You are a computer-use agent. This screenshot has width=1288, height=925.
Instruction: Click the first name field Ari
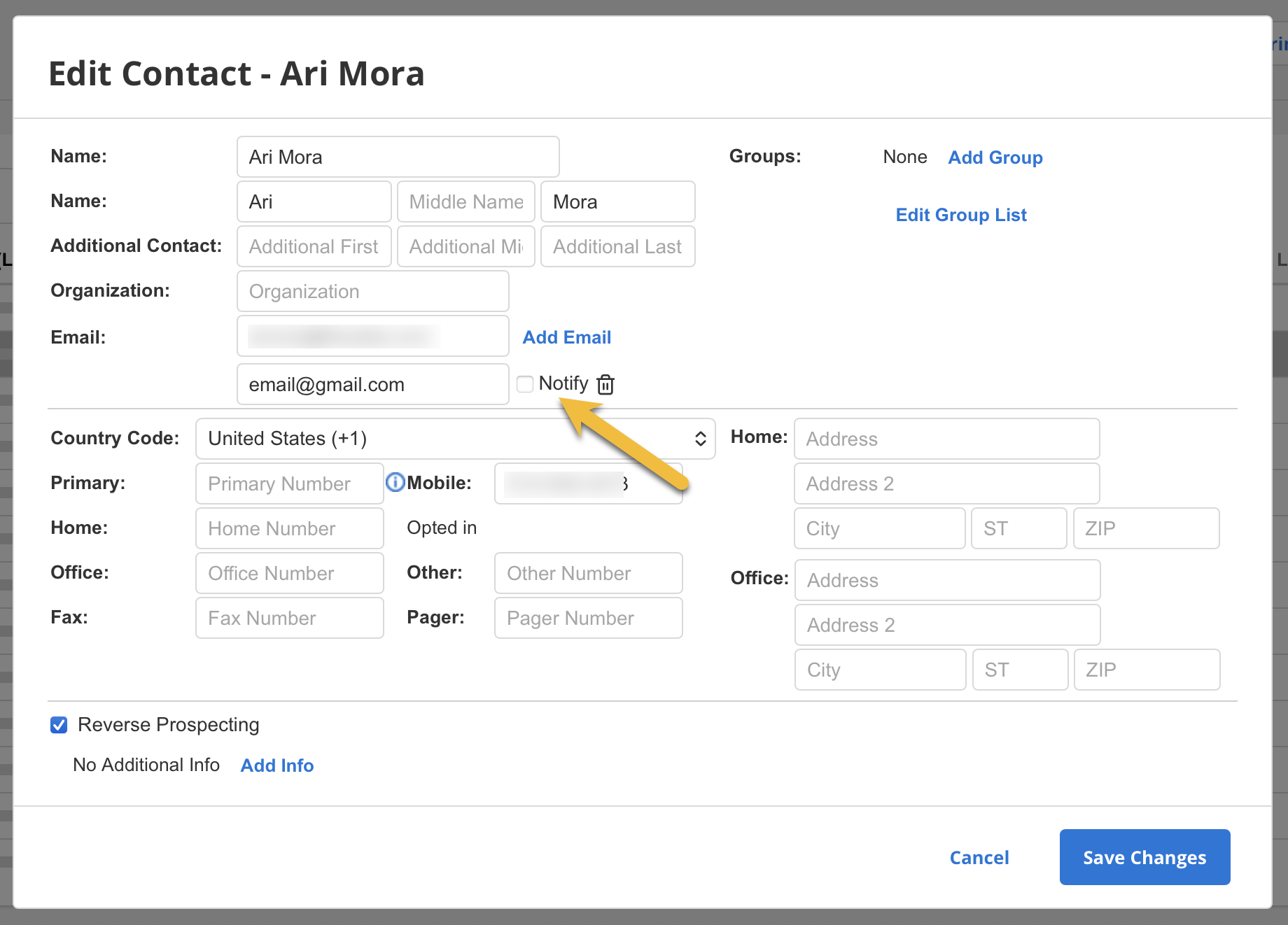(314, 202)
